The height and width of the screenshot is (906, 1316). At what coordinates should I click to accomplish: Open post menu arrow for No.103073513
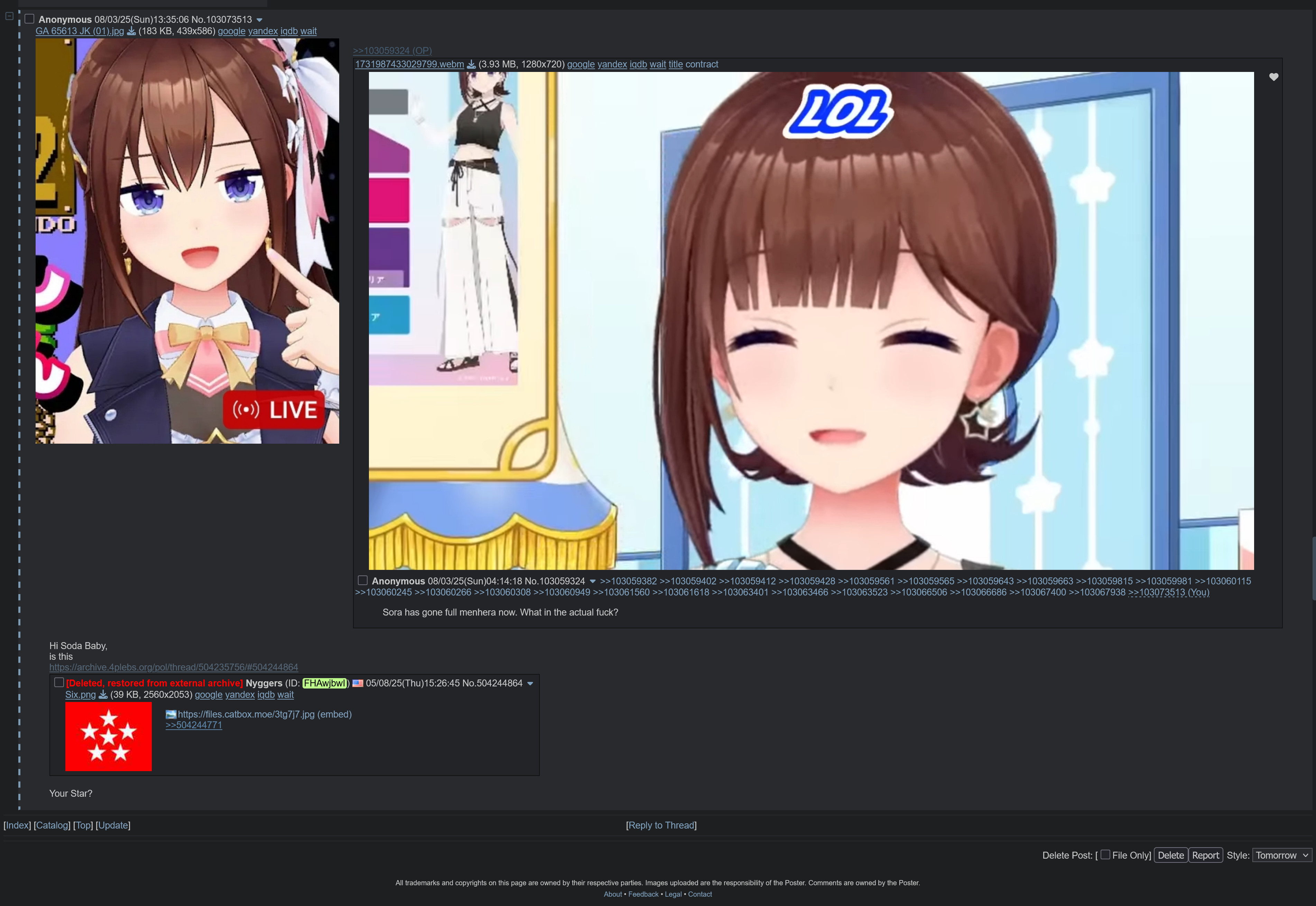(259, 20)
